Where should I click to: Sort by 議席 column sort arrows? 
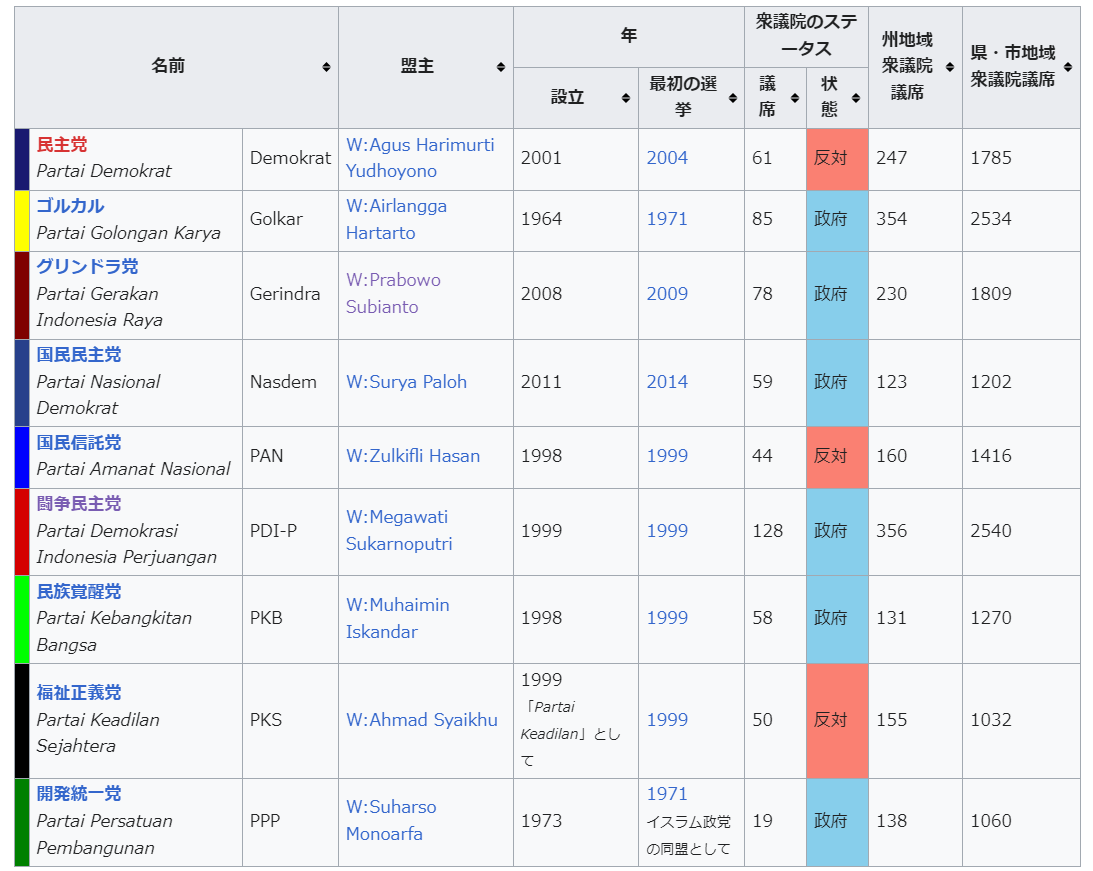[795, 98]
